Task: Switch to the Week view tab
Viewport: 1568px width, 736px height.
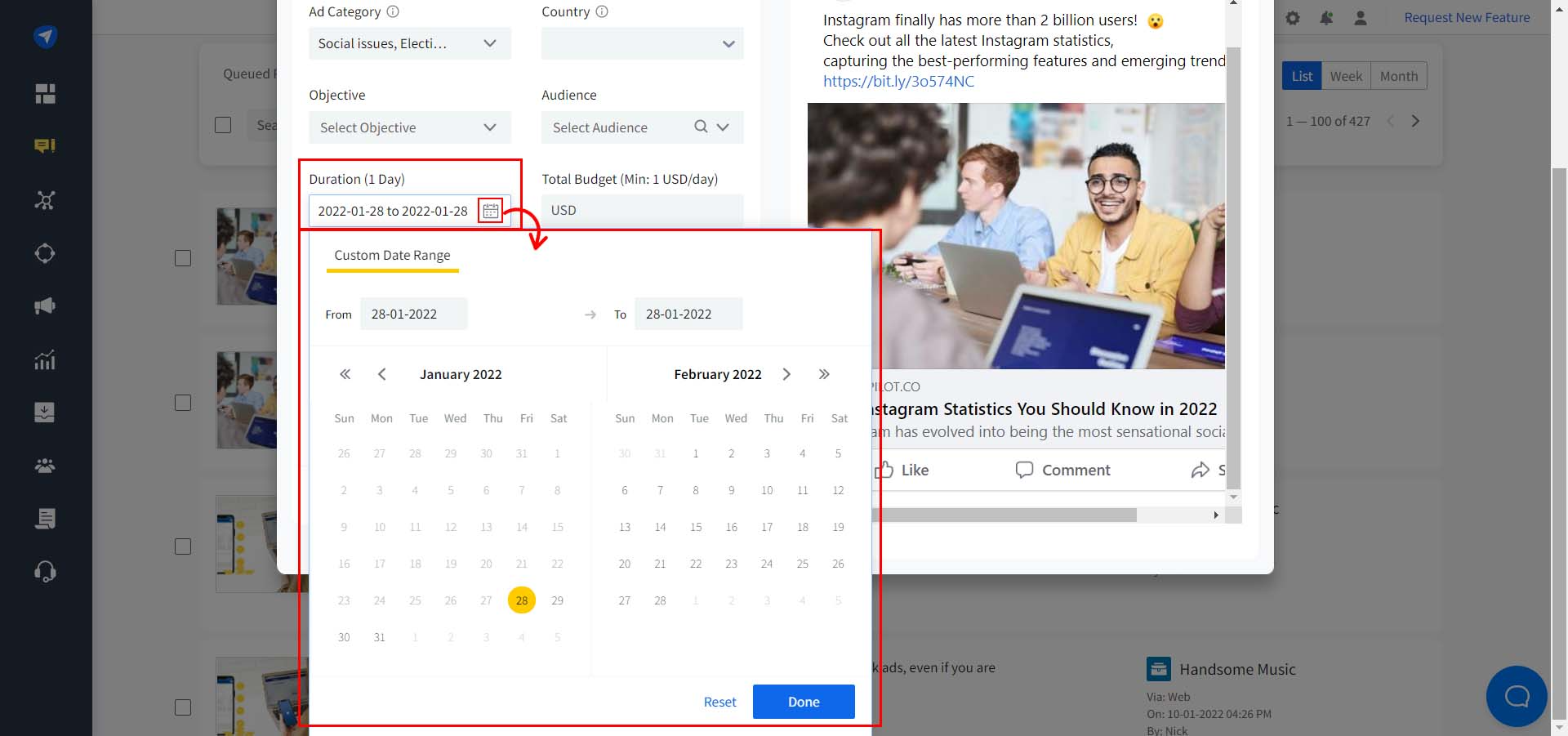Action: tap(1346, 76)
